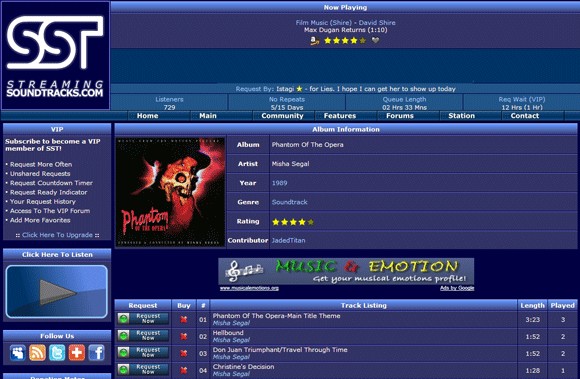The width and height of the screenshot is (580, 379).
Task: Open the Community menu
Action: (x=282, y=116)
